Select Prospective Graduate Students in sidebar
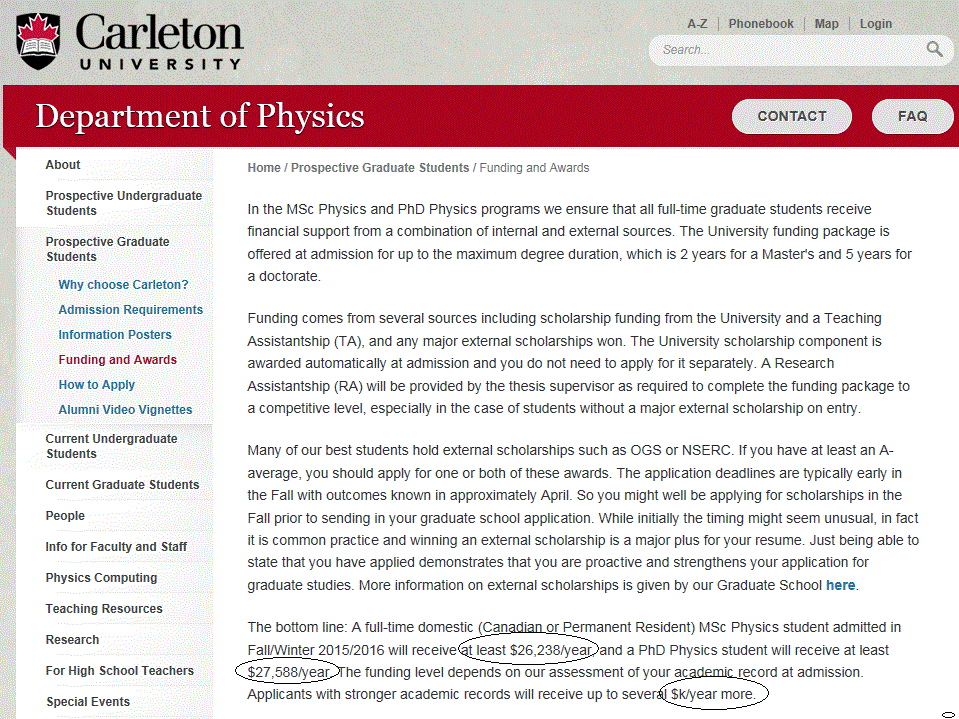This screenshot has width=959, height=719. (x=107, y=249)
